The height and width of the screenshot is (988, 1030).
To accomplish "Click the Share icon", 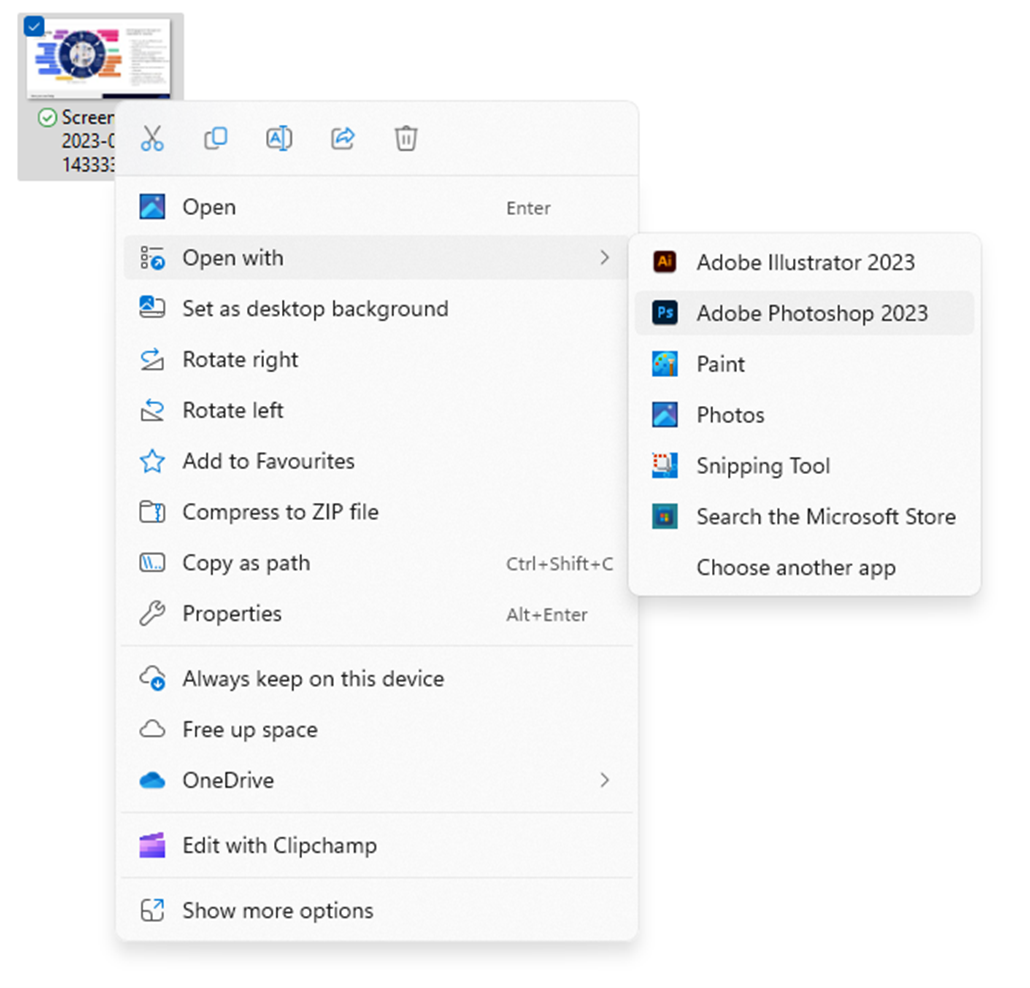I will 343,138.
